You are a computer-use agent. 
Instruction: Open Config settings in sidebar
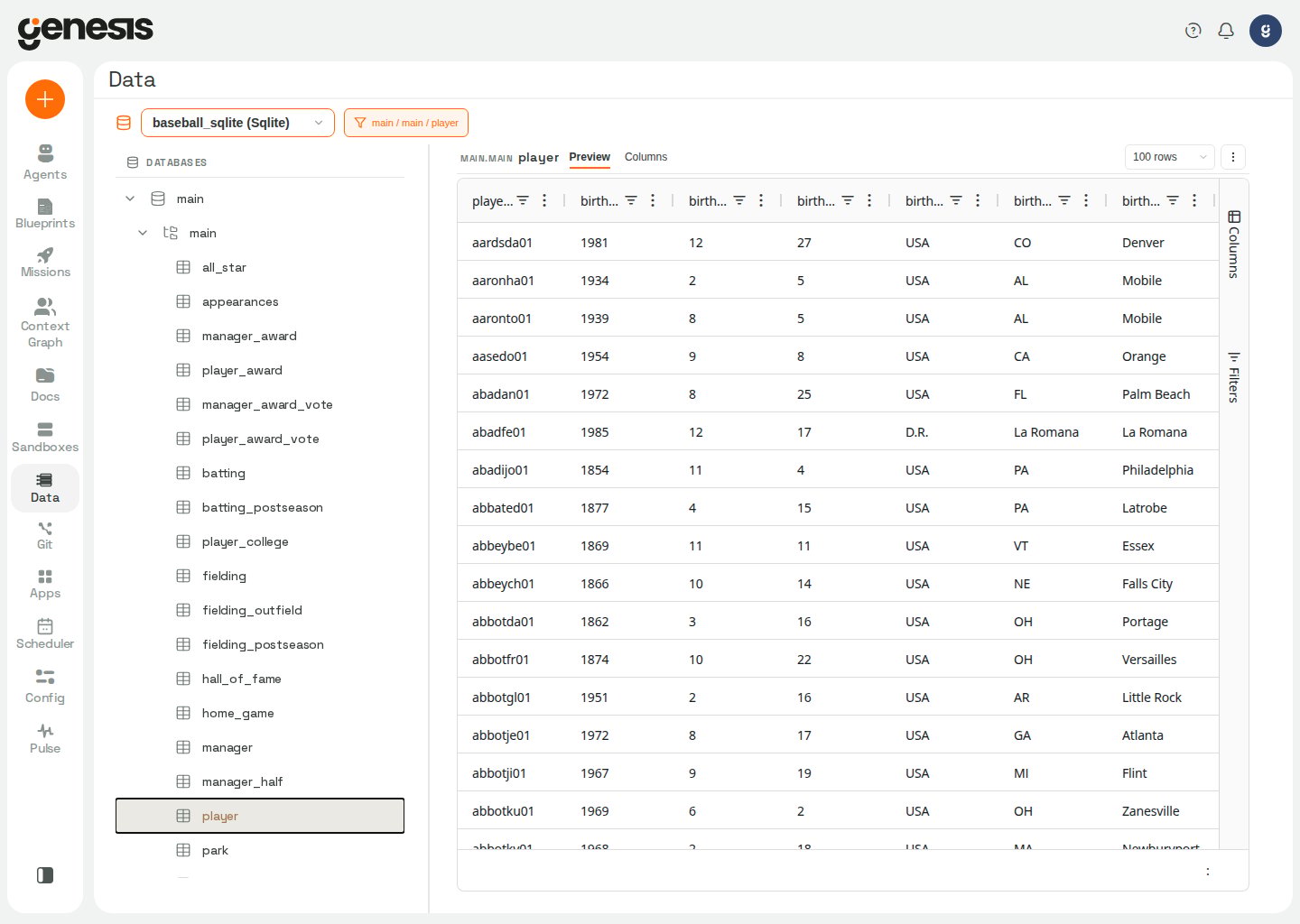[45, 686]
